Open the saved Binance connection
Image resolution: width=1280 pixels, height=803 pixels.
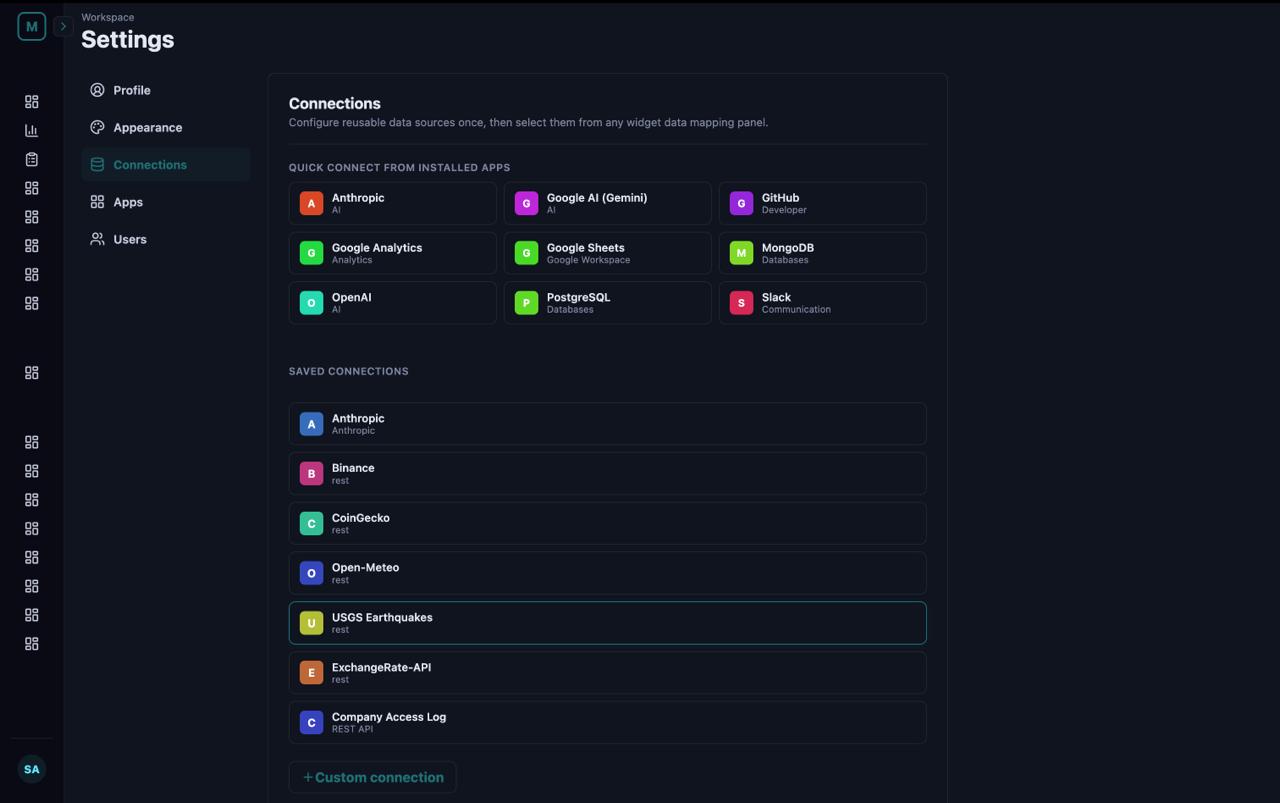607,474
